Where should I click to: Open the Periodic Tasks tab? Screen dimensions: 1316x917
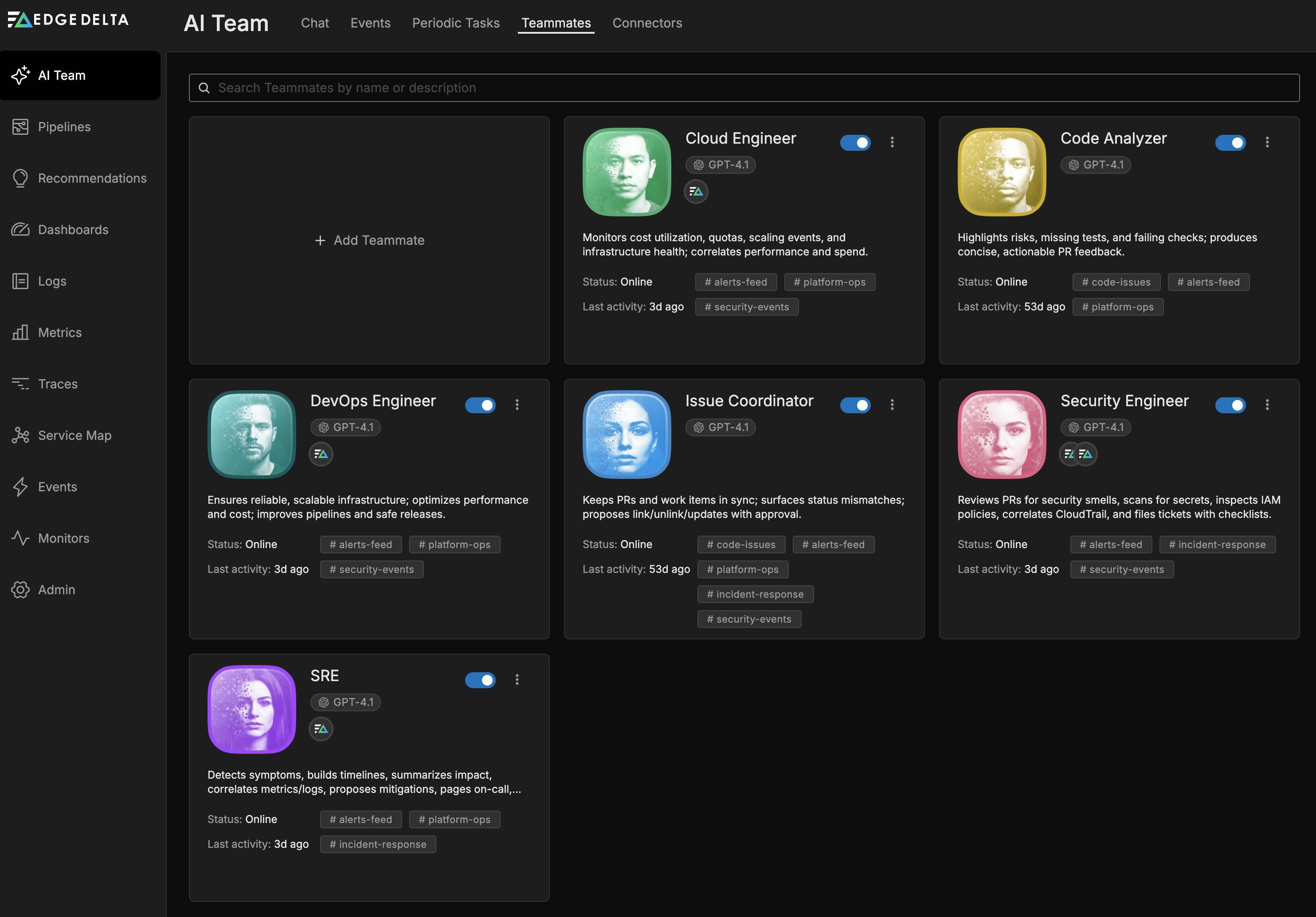(456, 23)
